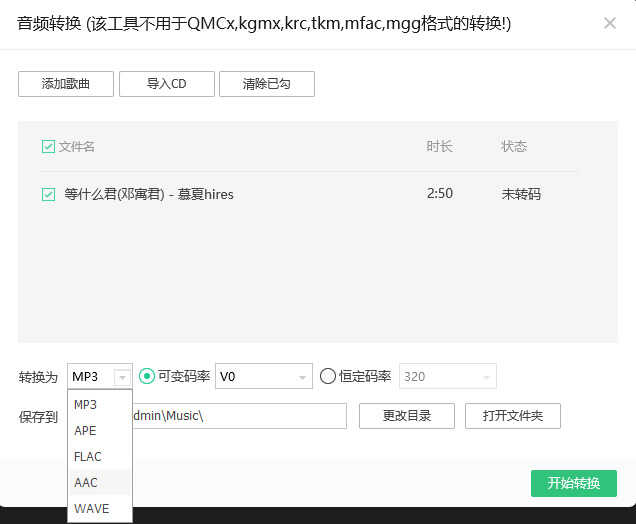Viewport: 636px width, 524px height.
Task: Click the 打开文件夹 button
Action: [513, 416]
